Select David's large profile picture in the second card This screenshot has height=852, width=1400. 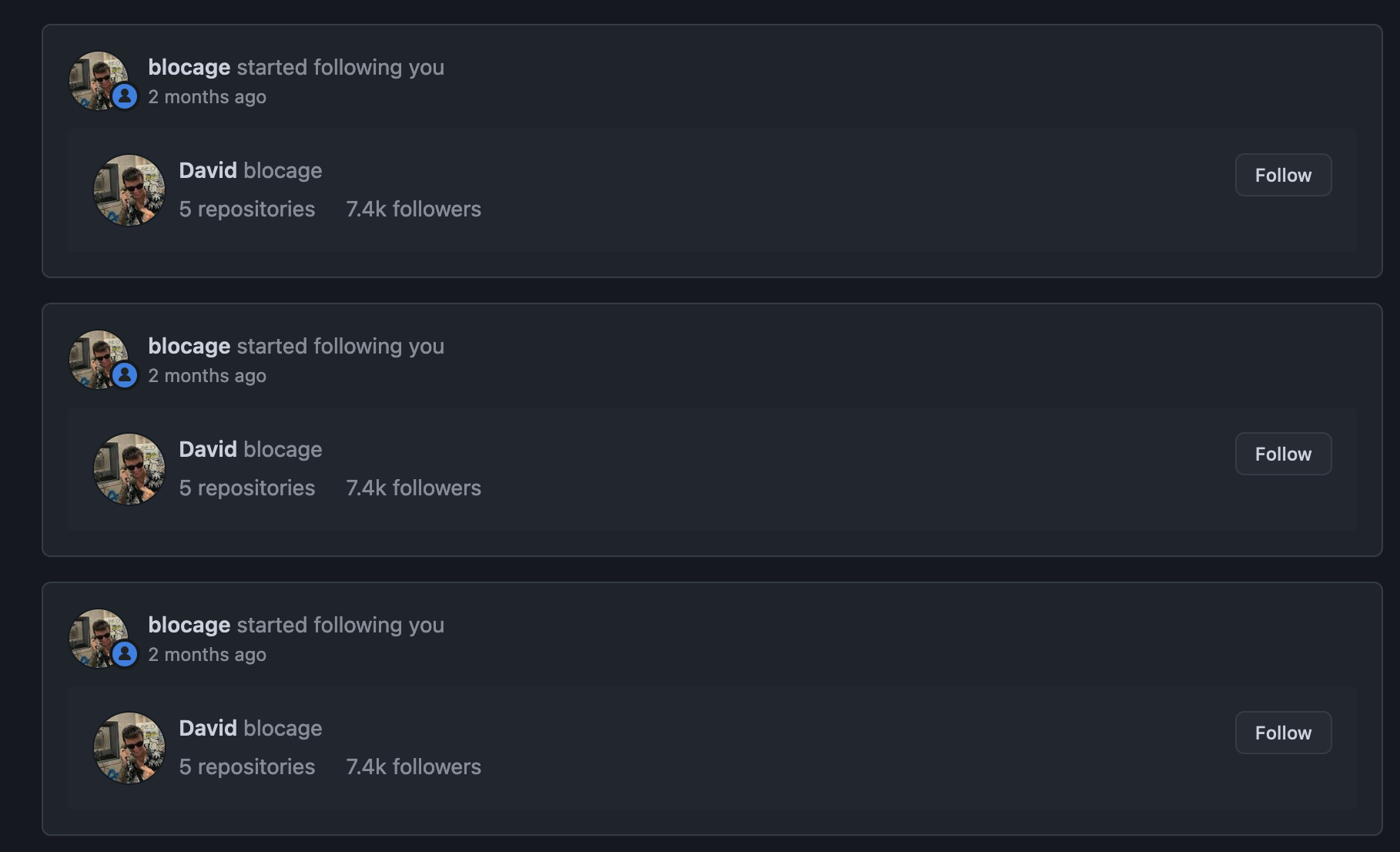point(129,469)
